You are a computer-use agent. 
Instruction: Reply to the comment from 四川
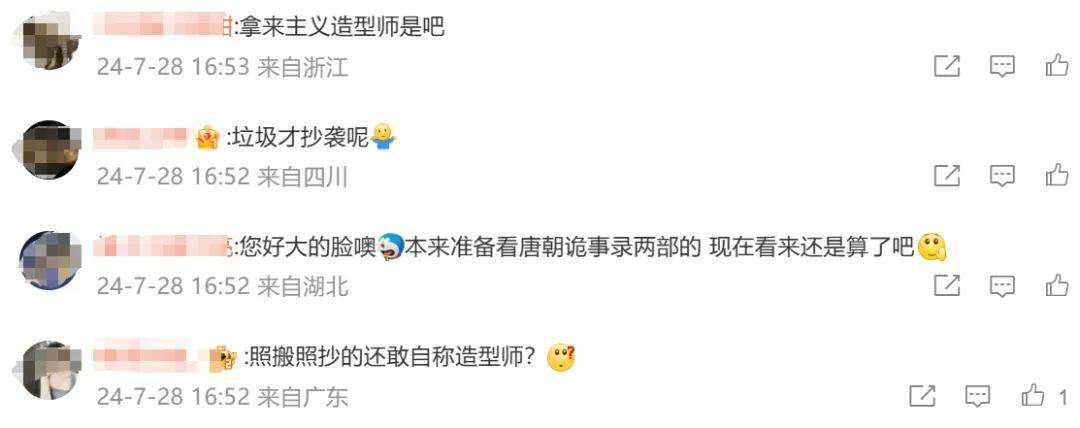click(x=1002, y=176)
